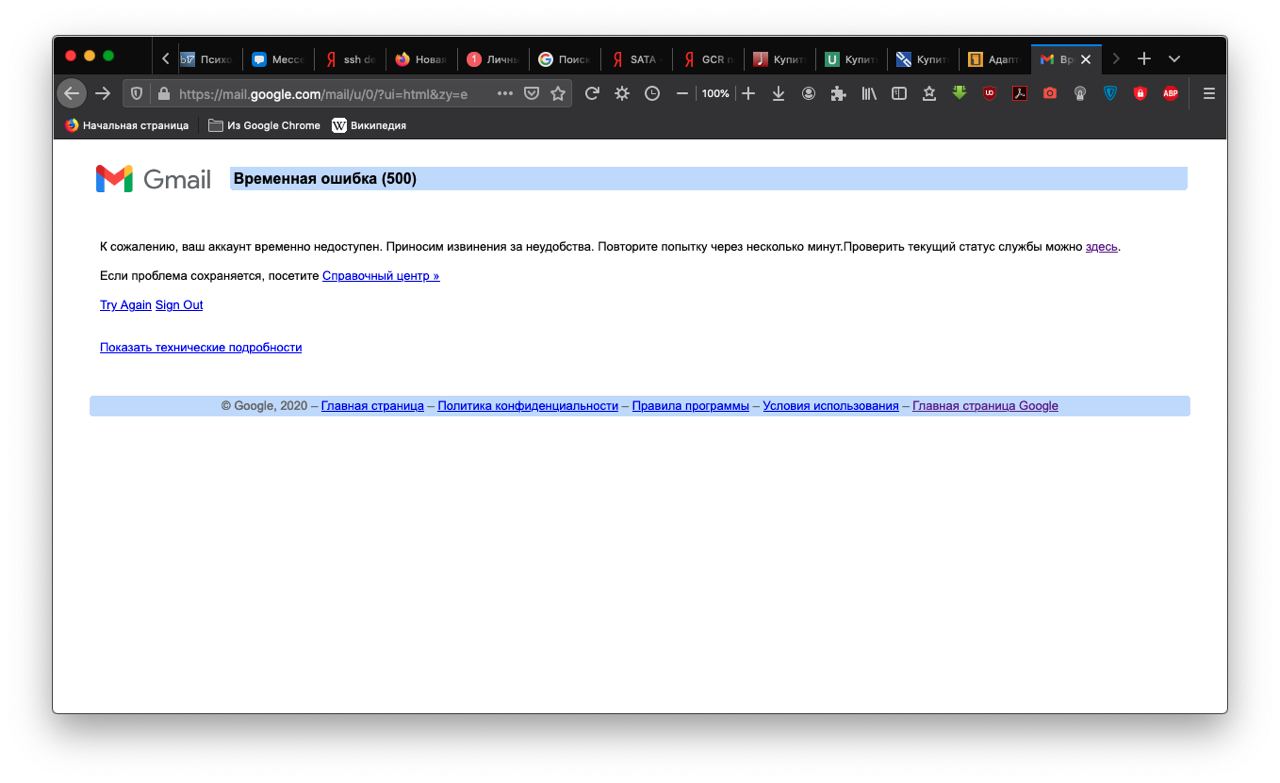This screenshot has height=783, width=1280.
Task: Open the Adblock Plus ABP icon
Action: (1170, 93)
